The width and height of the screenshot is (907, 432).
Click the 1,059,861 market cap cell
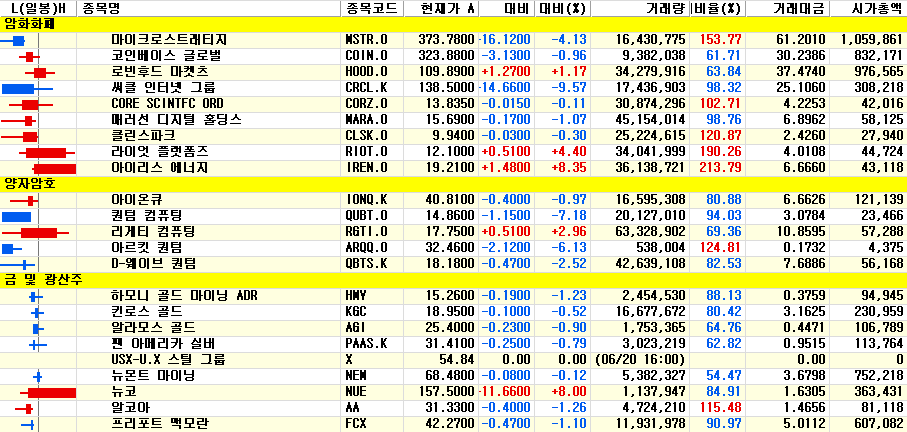point(872,40)
